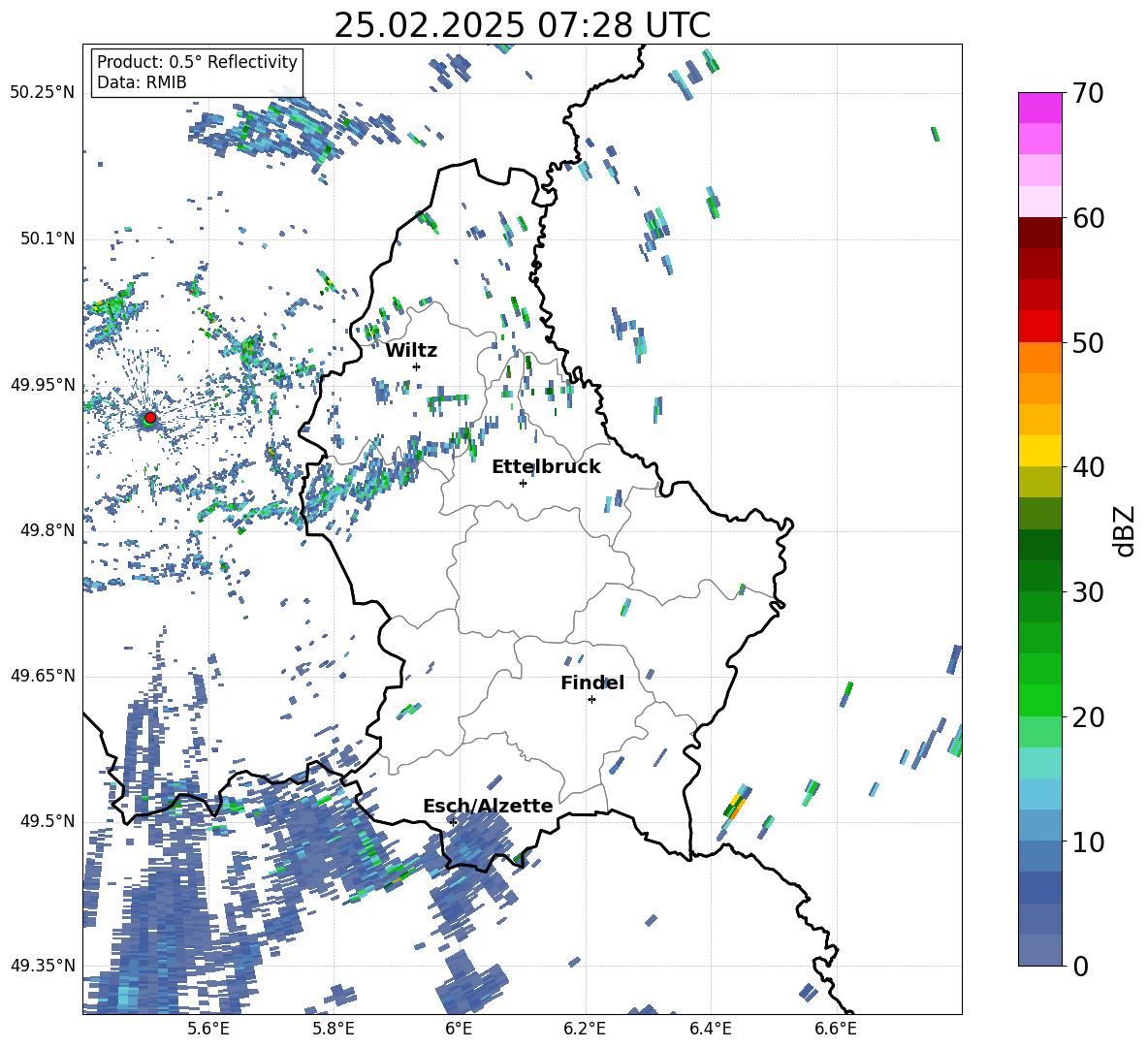Click the cross marker below Ettelbruck

coord(523,483)
